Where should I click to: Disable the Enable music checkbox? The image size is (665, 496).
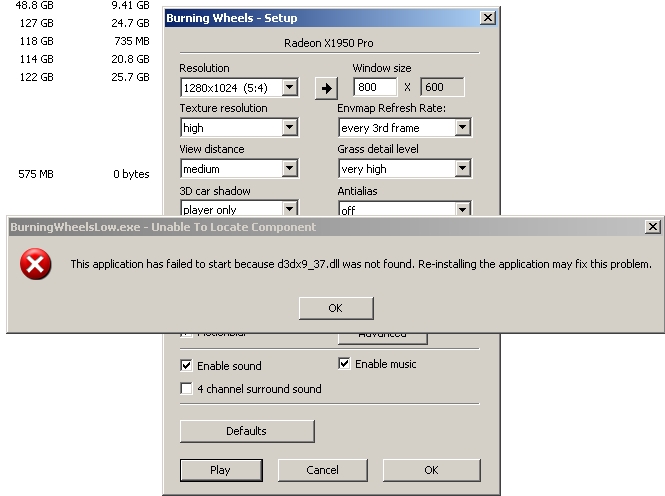click(345, 364)
